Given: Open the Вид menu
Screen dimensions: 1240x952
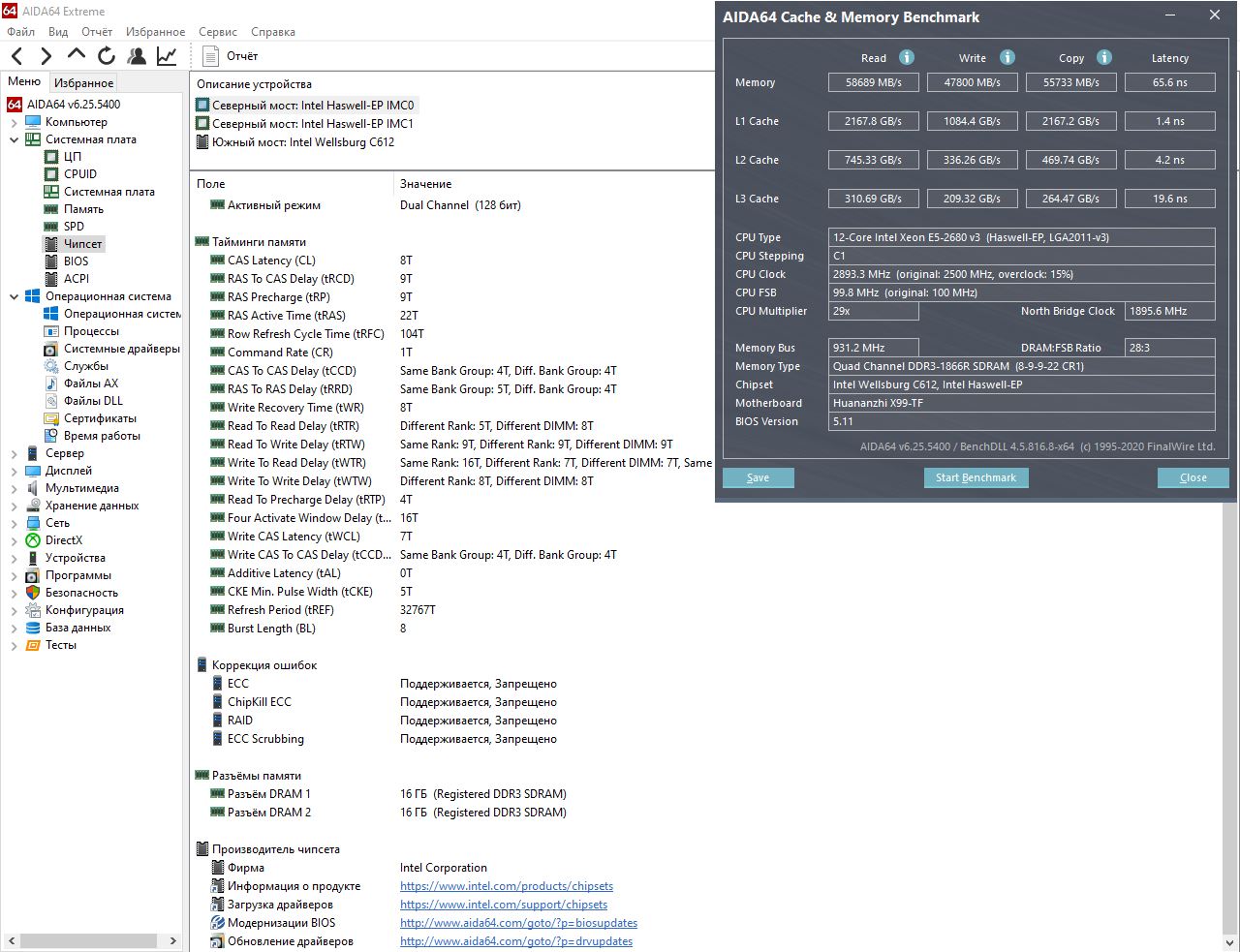Looking at the screenshot, I should pyautogui.click(x=59, y=32).
